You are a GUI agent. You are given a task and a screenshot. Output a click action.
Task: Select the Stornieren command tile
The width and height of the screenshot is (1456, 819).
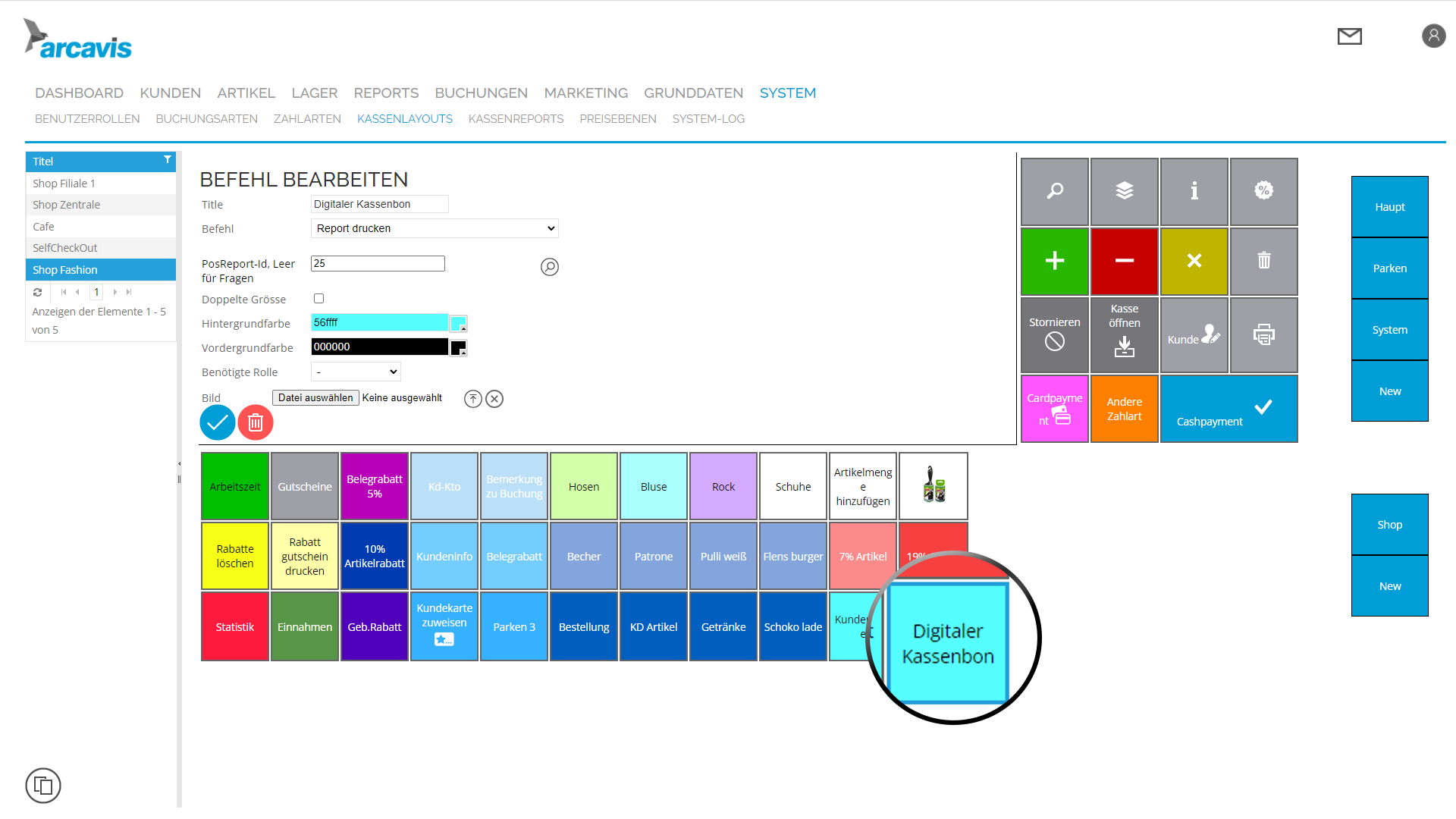1054,334
